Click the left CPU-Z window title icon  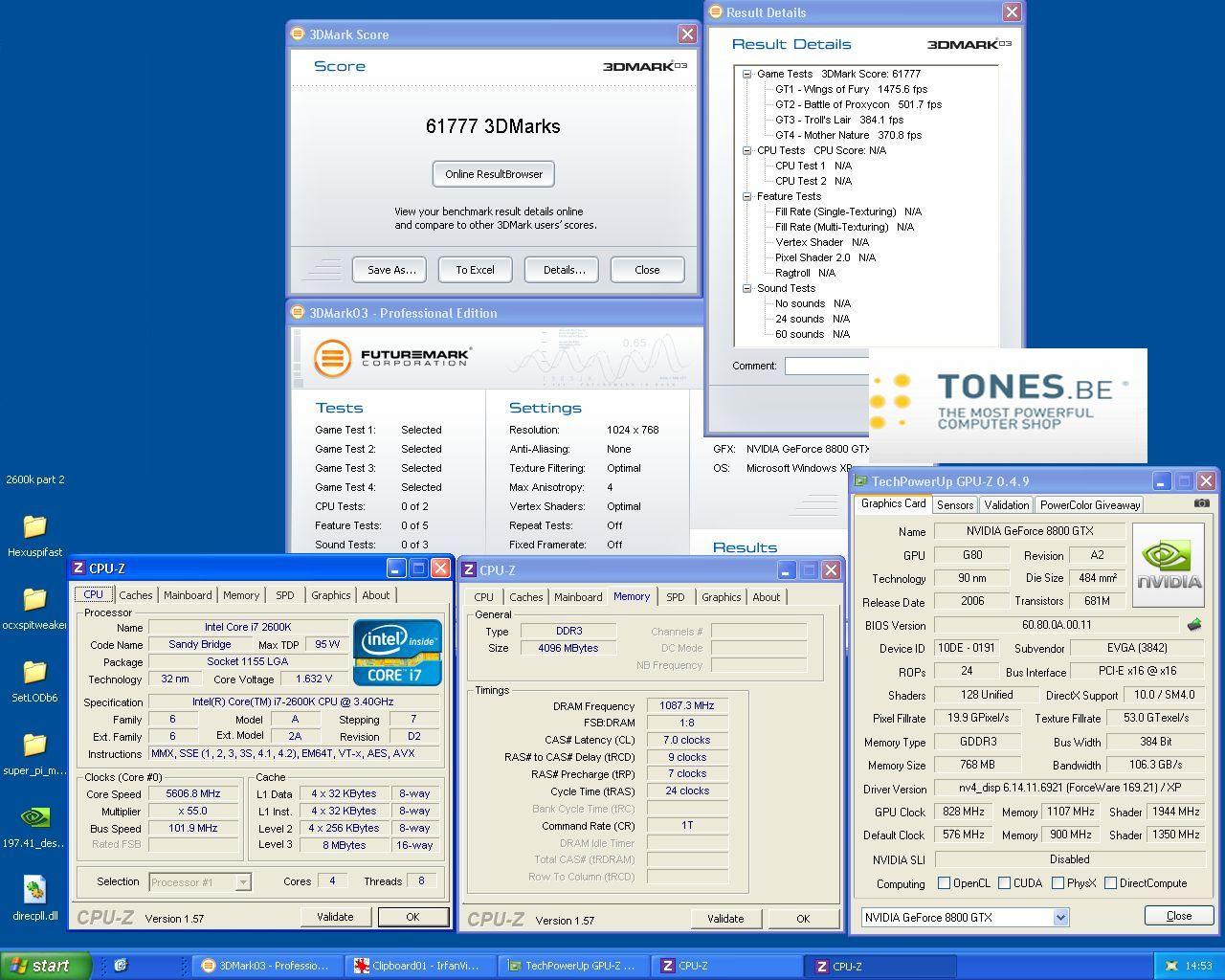click(78, 568)
